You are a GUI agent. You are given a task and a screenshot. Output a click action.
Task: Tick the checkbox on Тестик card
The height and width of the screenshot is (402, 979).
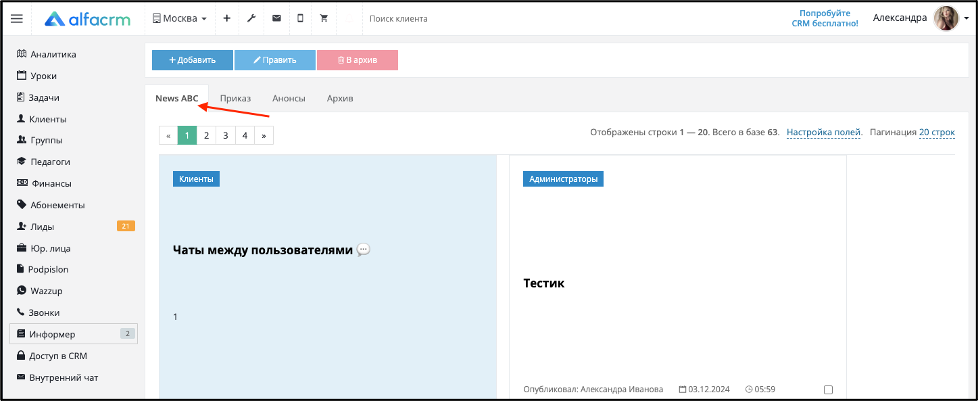click(x=829, y=390)
